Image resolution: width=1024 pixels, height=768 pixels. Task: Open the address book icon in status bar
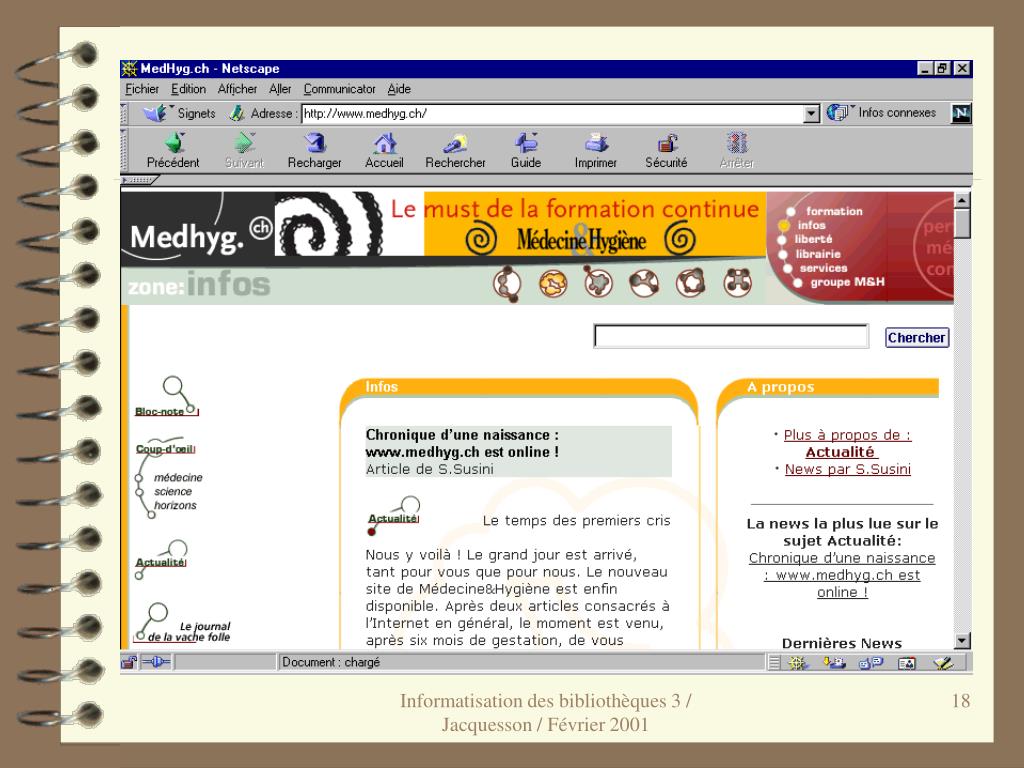pos(906,663)
